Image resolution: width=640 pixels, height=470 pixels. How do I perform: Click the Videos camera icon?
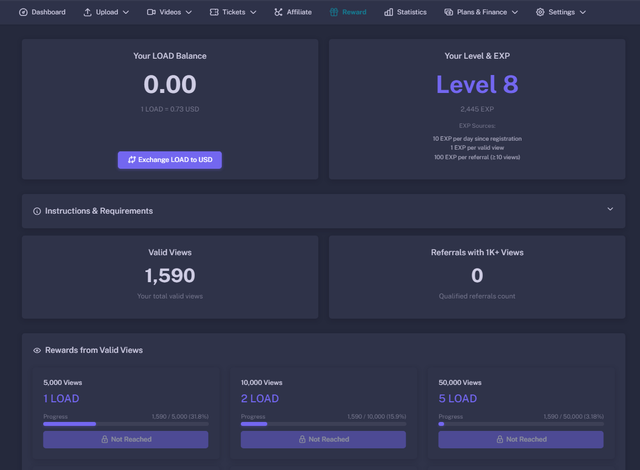point(151,12)
